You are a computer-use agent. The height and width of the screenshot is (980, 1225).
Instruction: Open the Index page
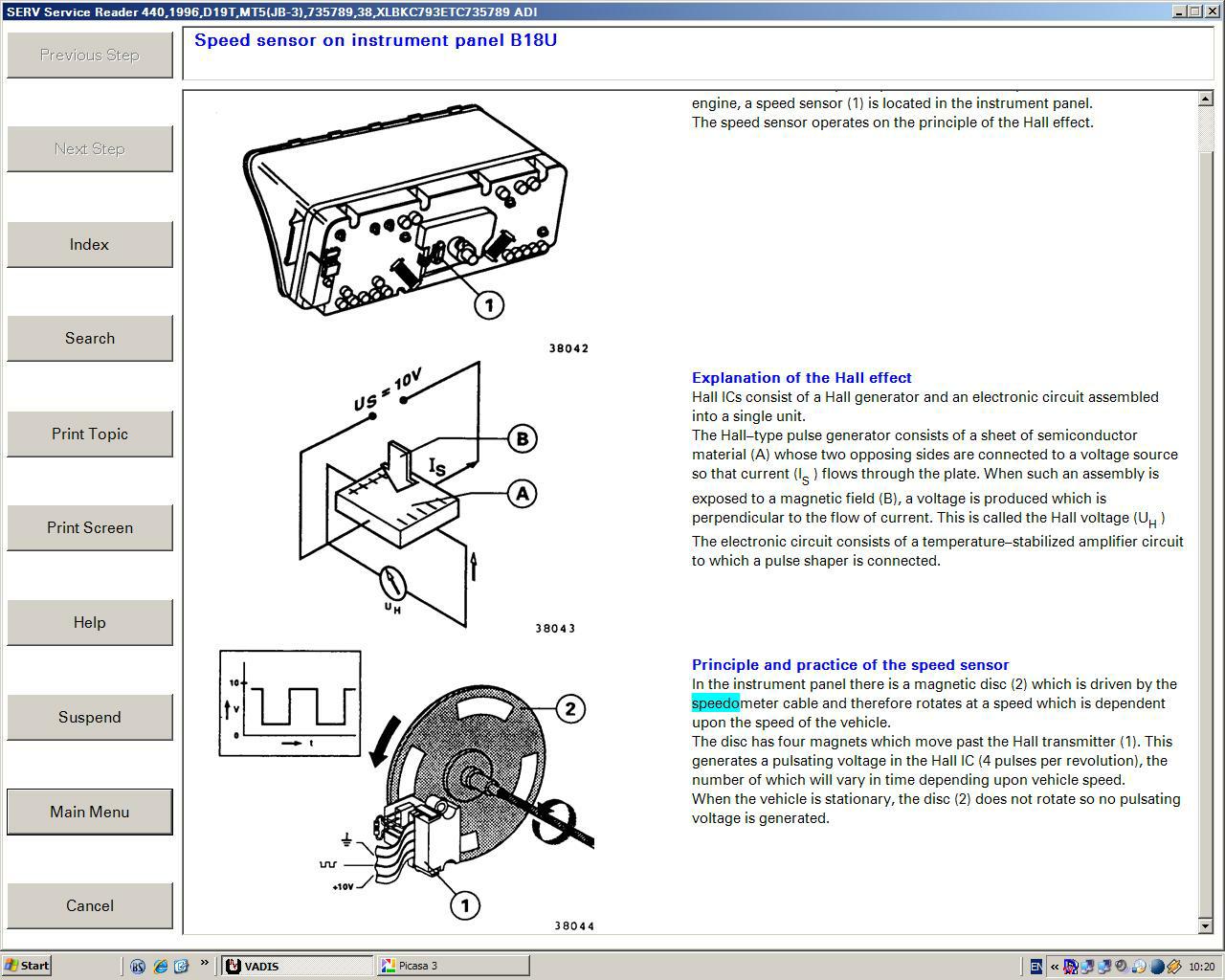coord(89,245)
